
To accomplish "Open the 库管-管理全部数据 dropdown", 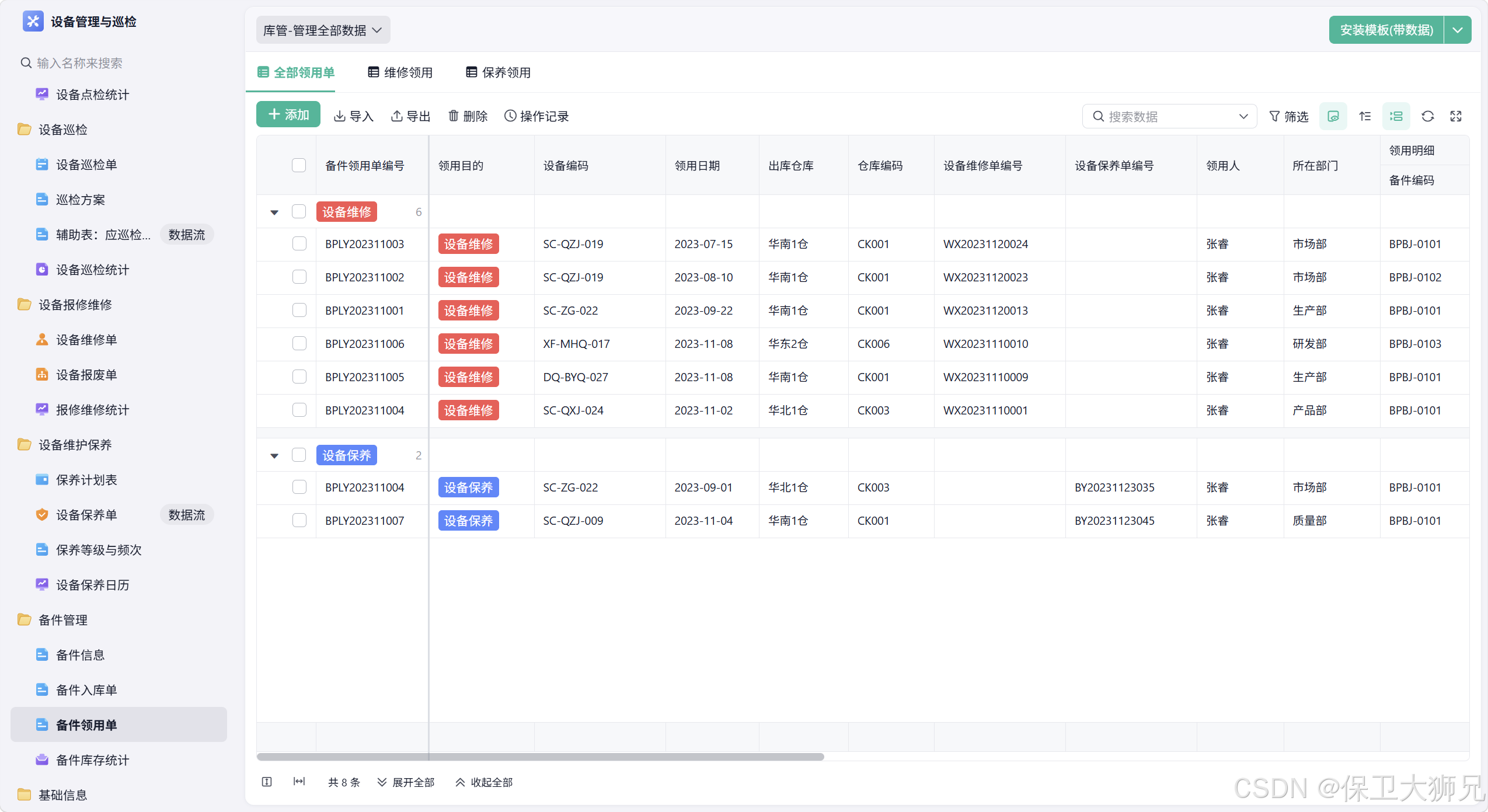I will point(323,30).
